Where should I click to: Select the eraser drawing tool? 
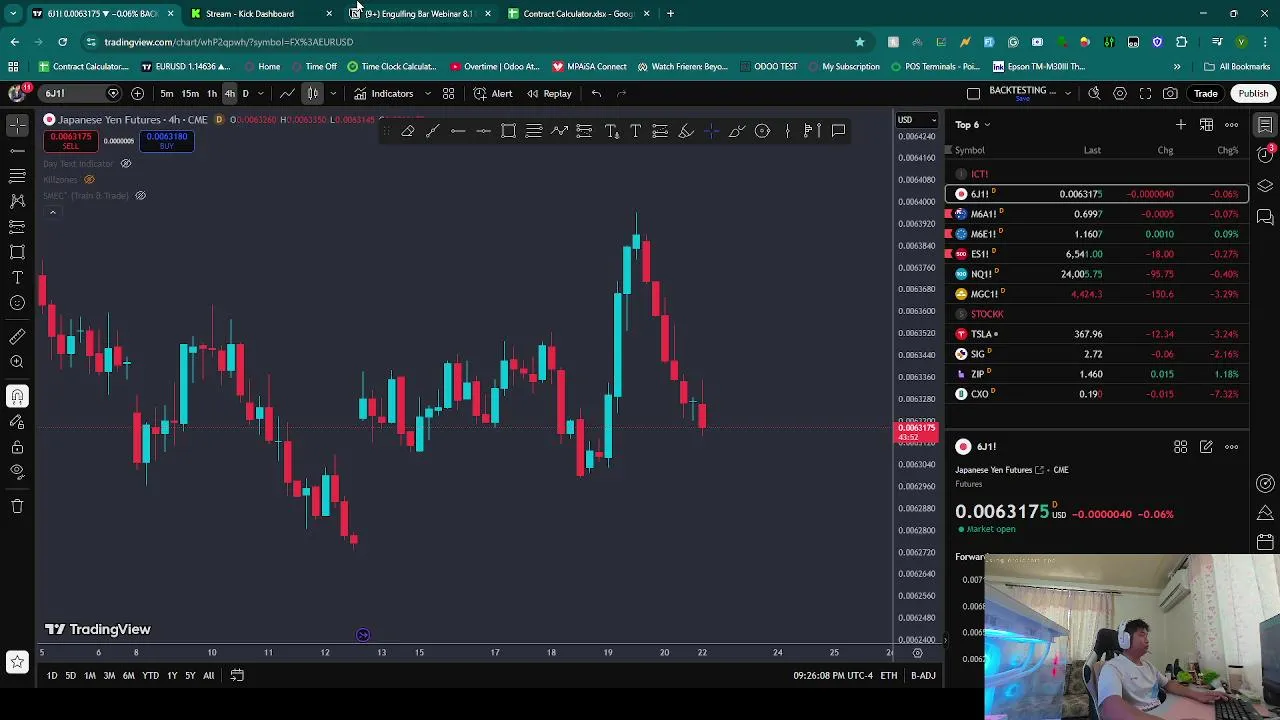pos(408,131)
